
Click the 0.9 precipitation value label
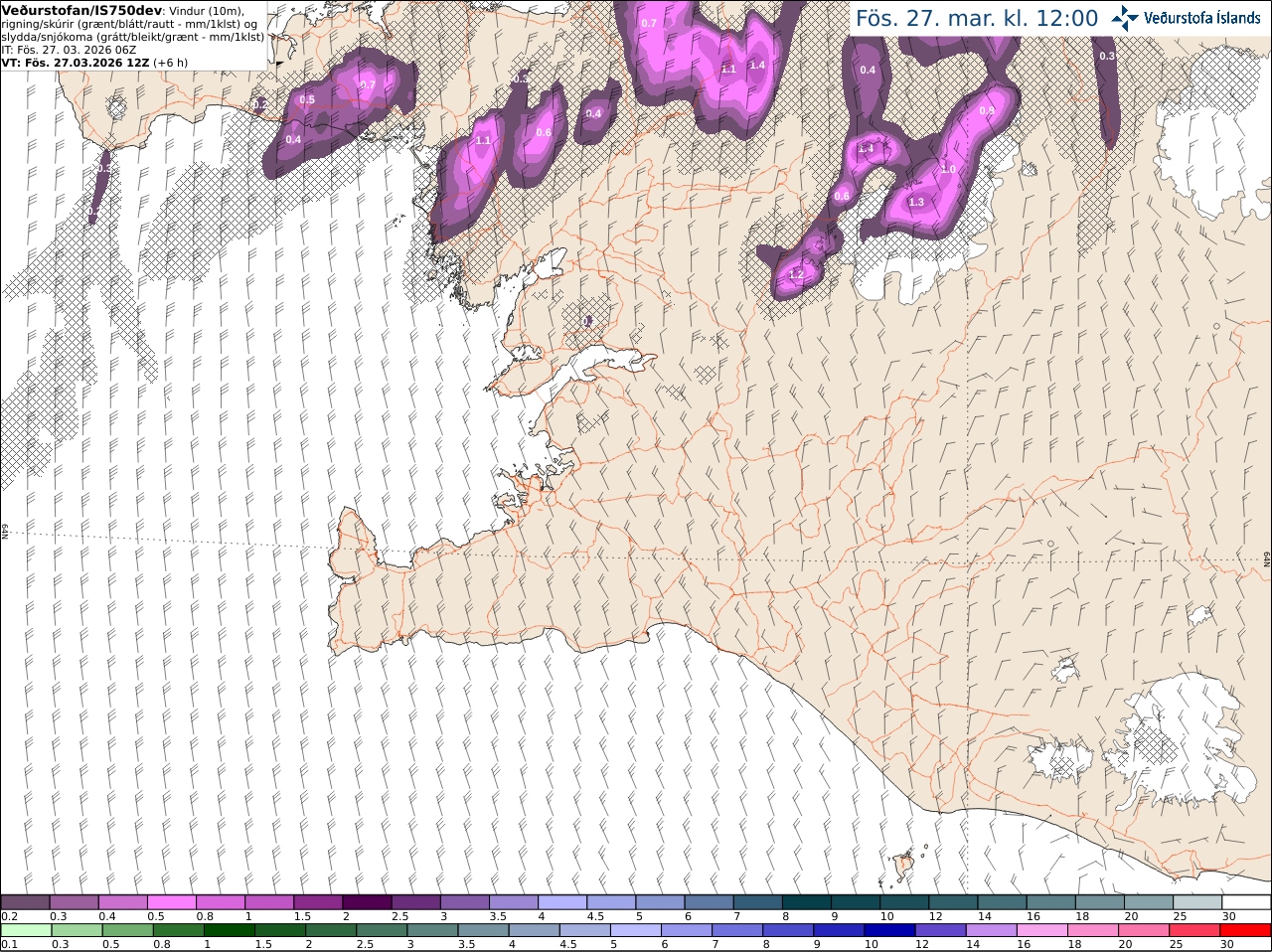(987, 110)
